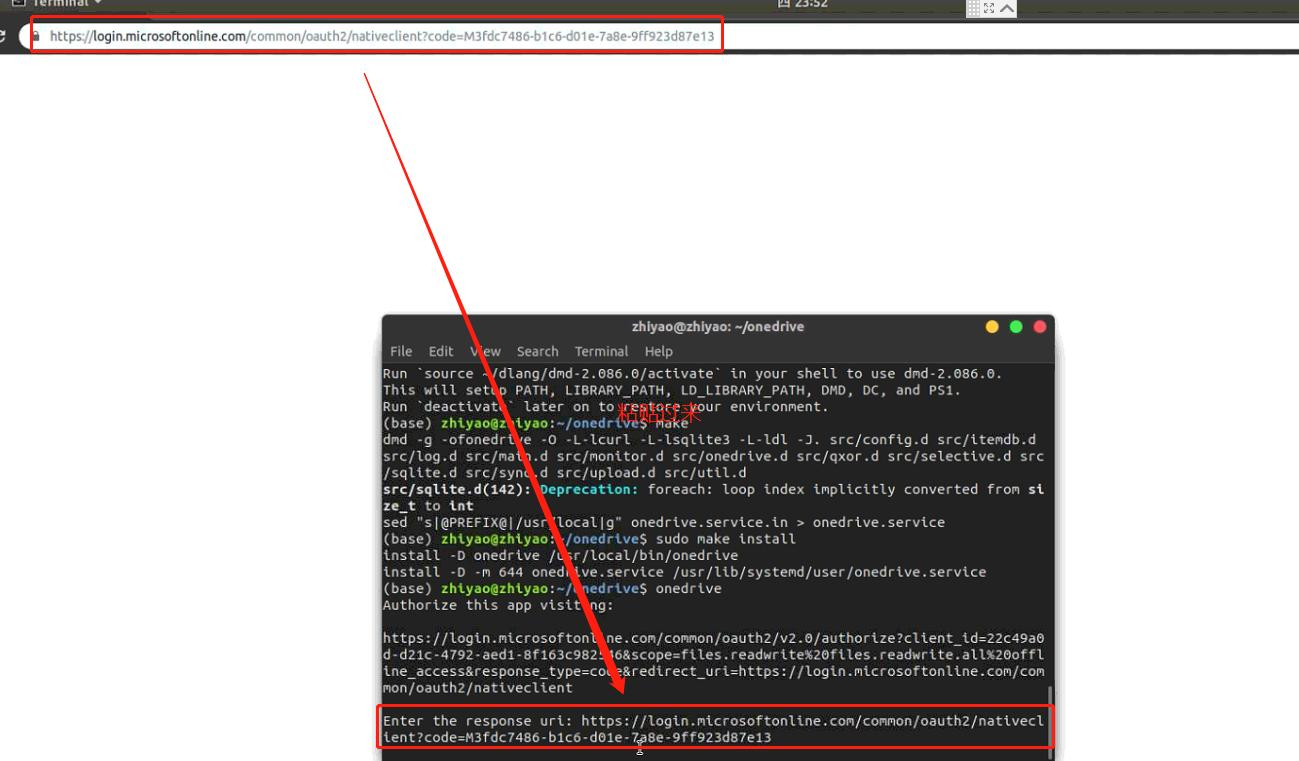The width and height of the screenshot is (1299, 761).
Task: Click the prompt line ending '$ onedrive'
Action: pos(552,588)
